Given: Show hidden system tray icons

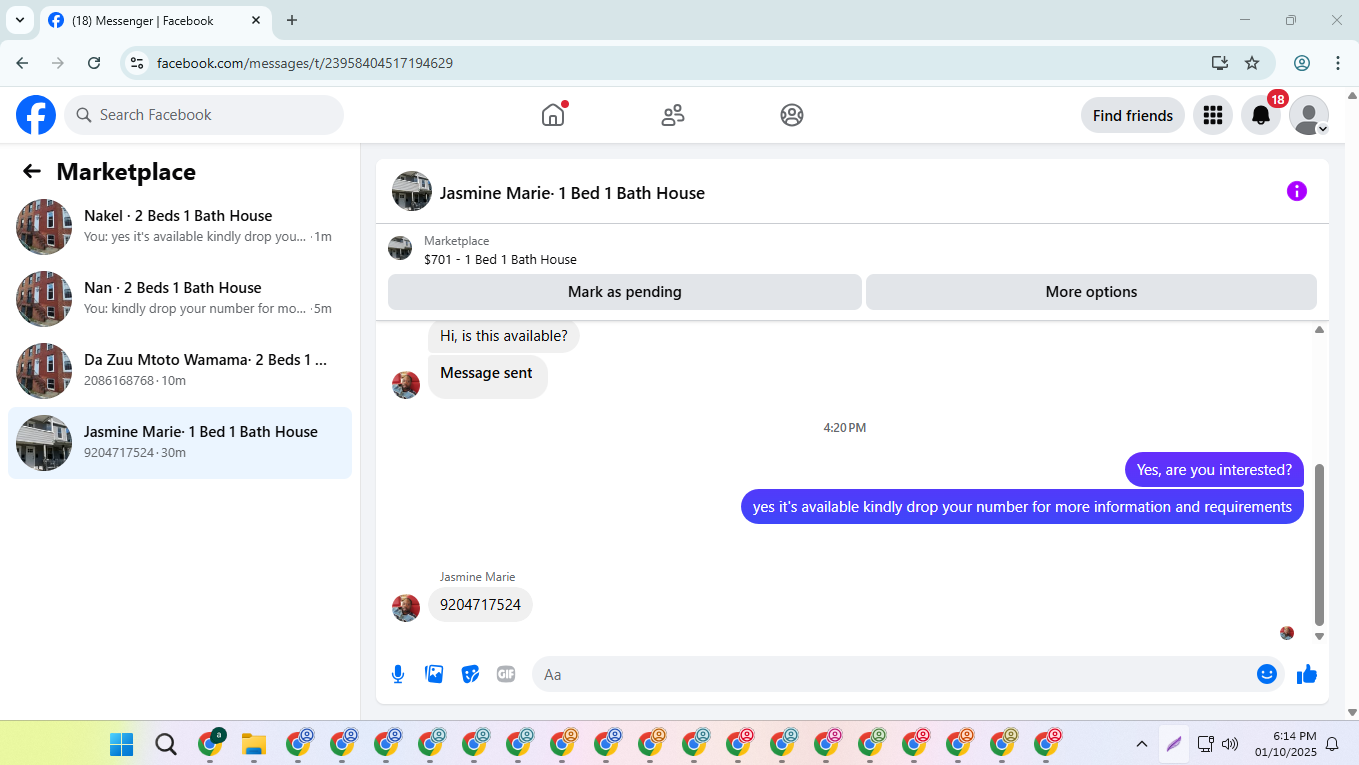Looking at the screenshot, I should tap(1141, 744).
